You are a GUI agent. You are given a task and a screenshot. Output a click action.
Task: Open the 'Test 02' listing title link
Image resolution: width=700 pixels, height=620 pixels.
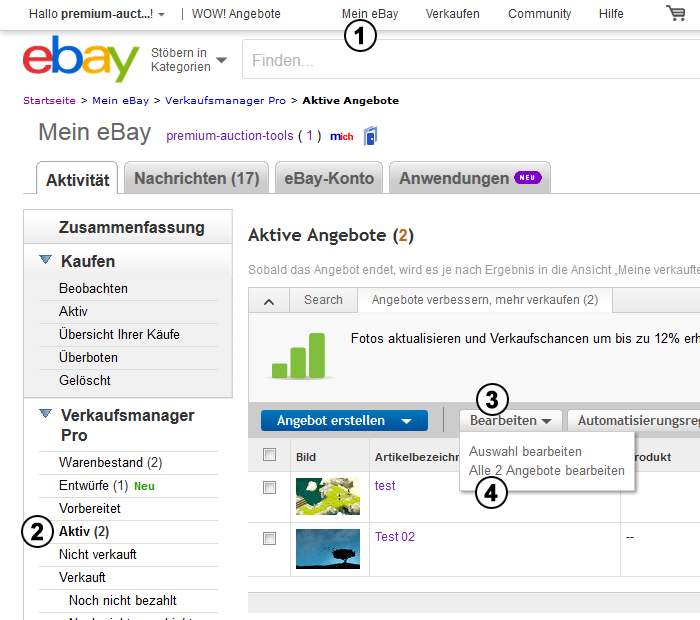(x=395, y=537)
